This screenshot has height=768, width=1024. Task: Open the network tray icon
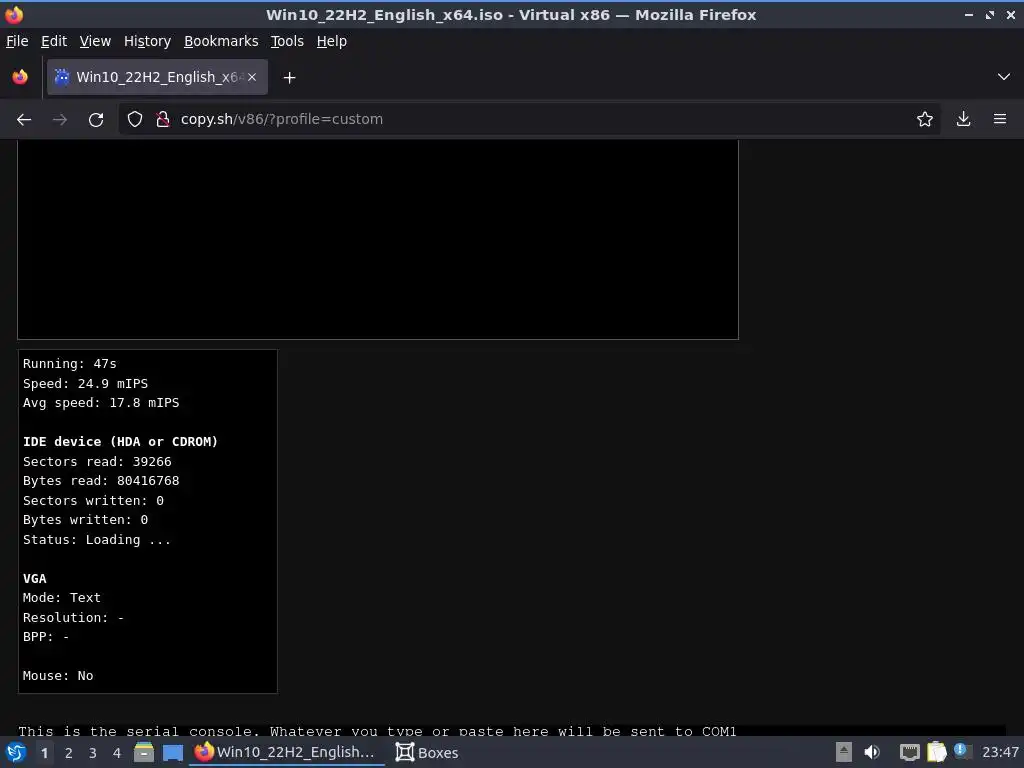click(x=909, y=752)
